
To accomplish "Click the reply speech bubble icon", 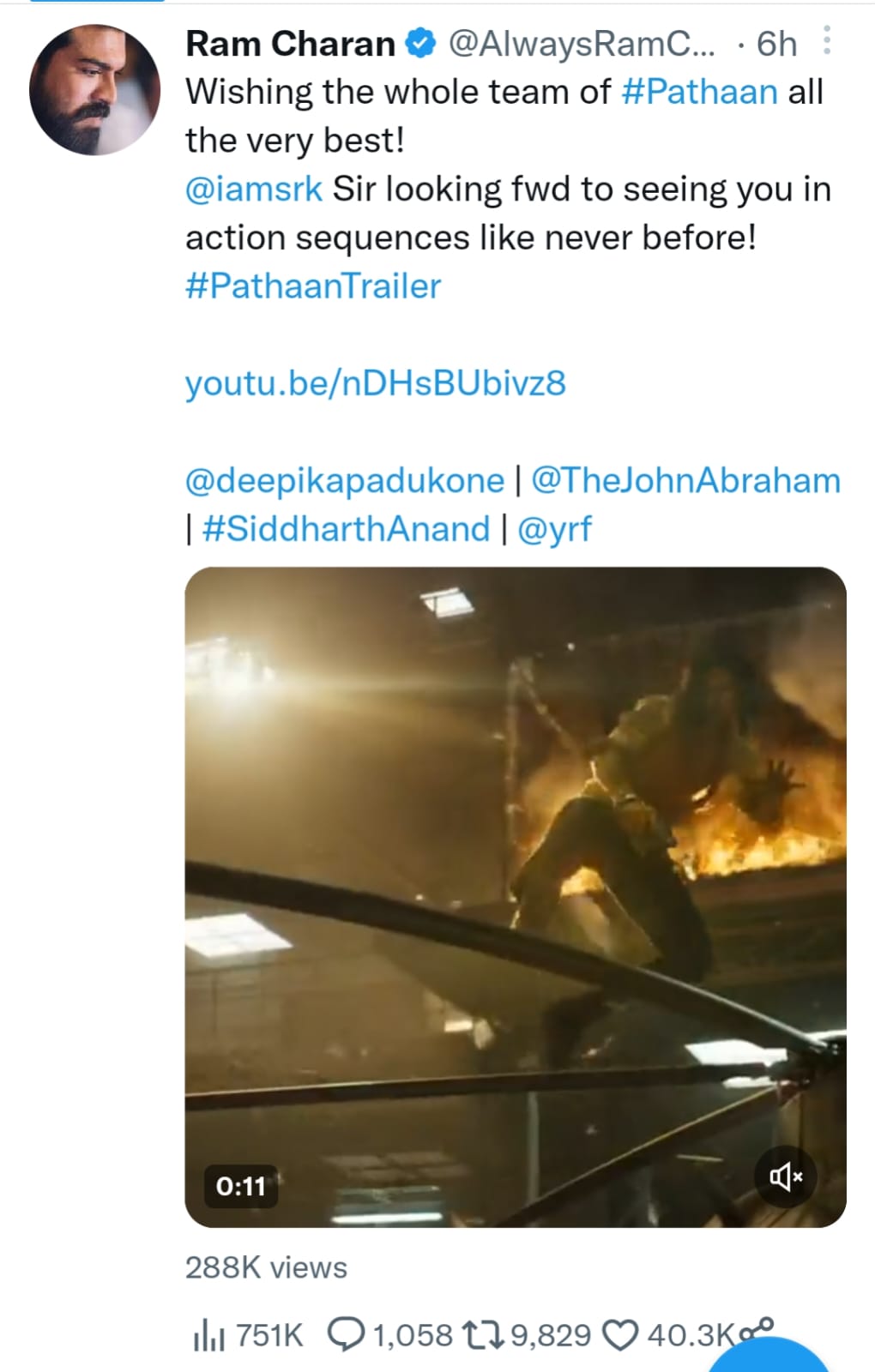I will 347,1334.
